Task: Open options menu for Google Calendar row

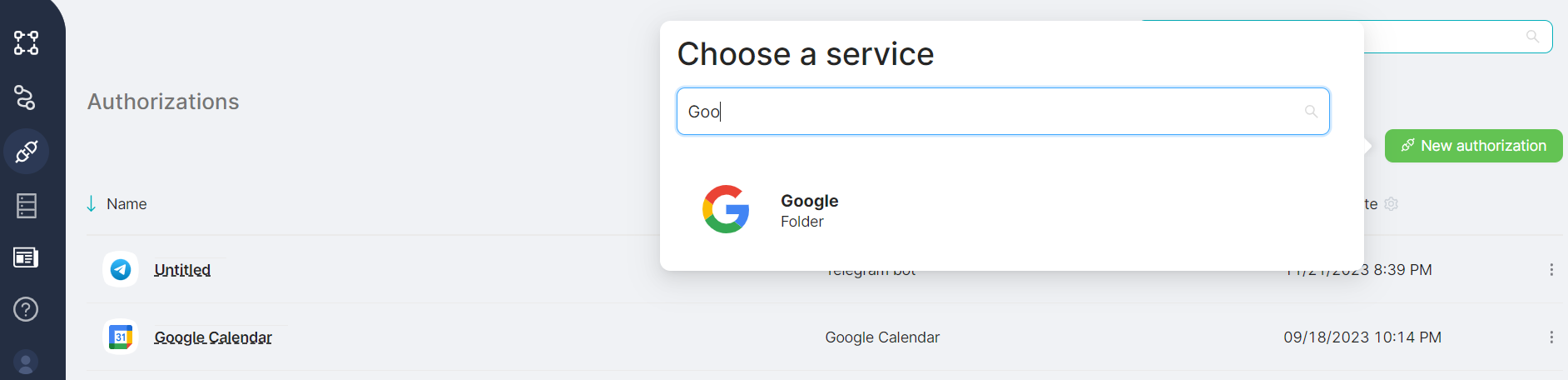Action: pos(1551,337)
